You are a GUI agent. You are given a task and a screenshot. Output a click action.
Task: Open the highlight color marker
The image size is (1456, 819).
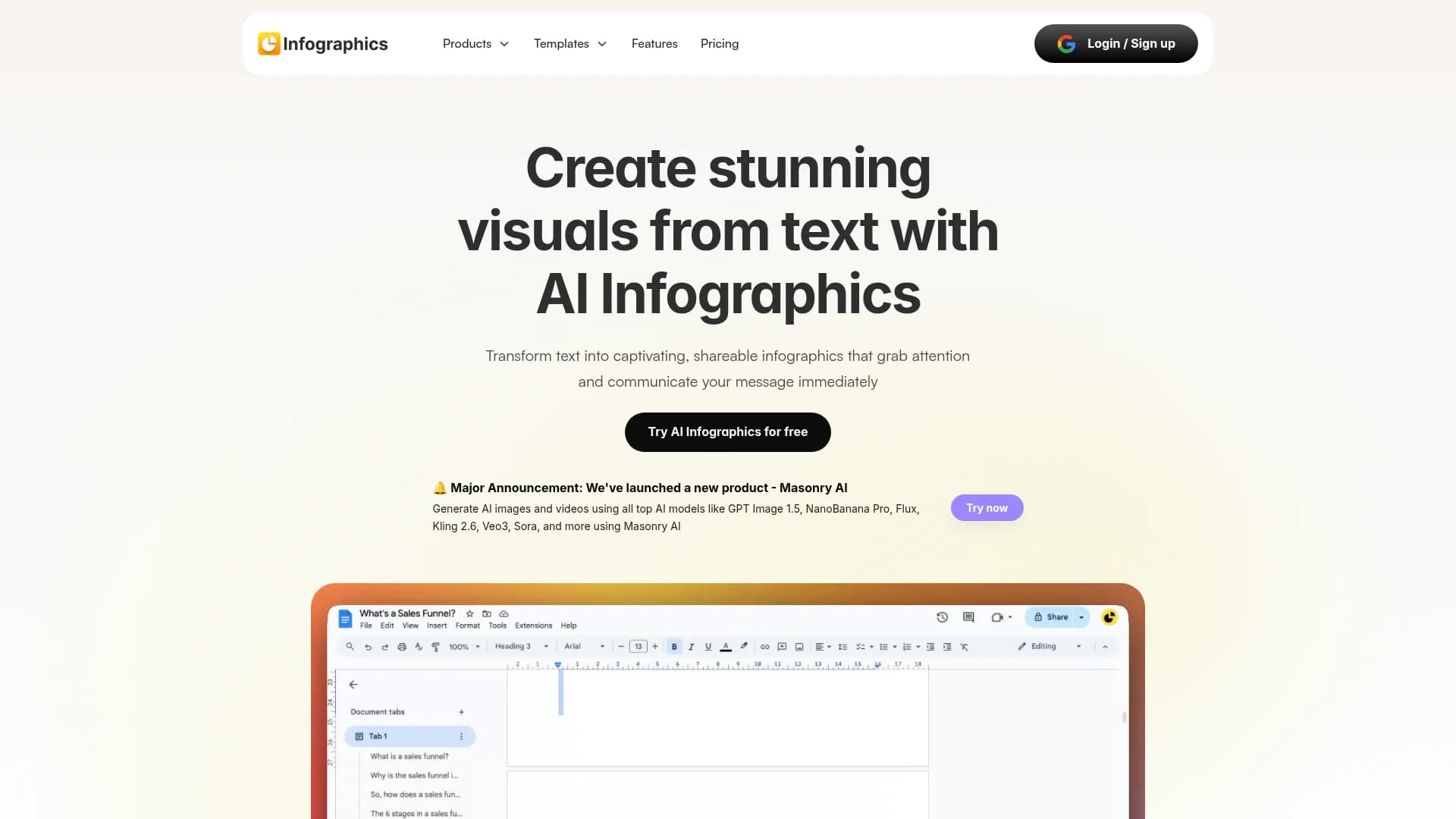point(744,647)
